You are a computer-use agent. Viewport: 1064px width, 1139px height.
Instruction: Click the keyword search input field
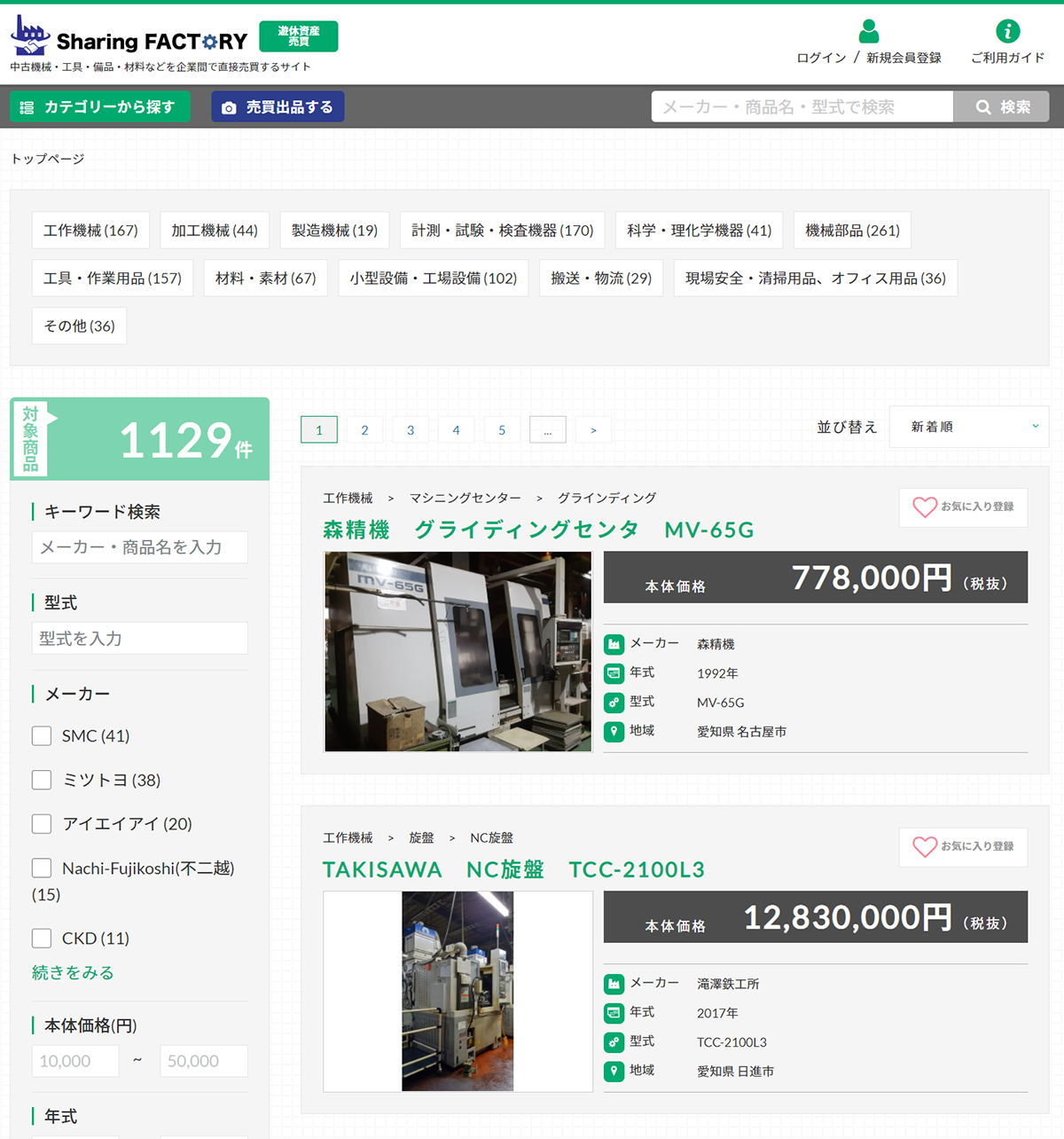[x=140, y=547]
